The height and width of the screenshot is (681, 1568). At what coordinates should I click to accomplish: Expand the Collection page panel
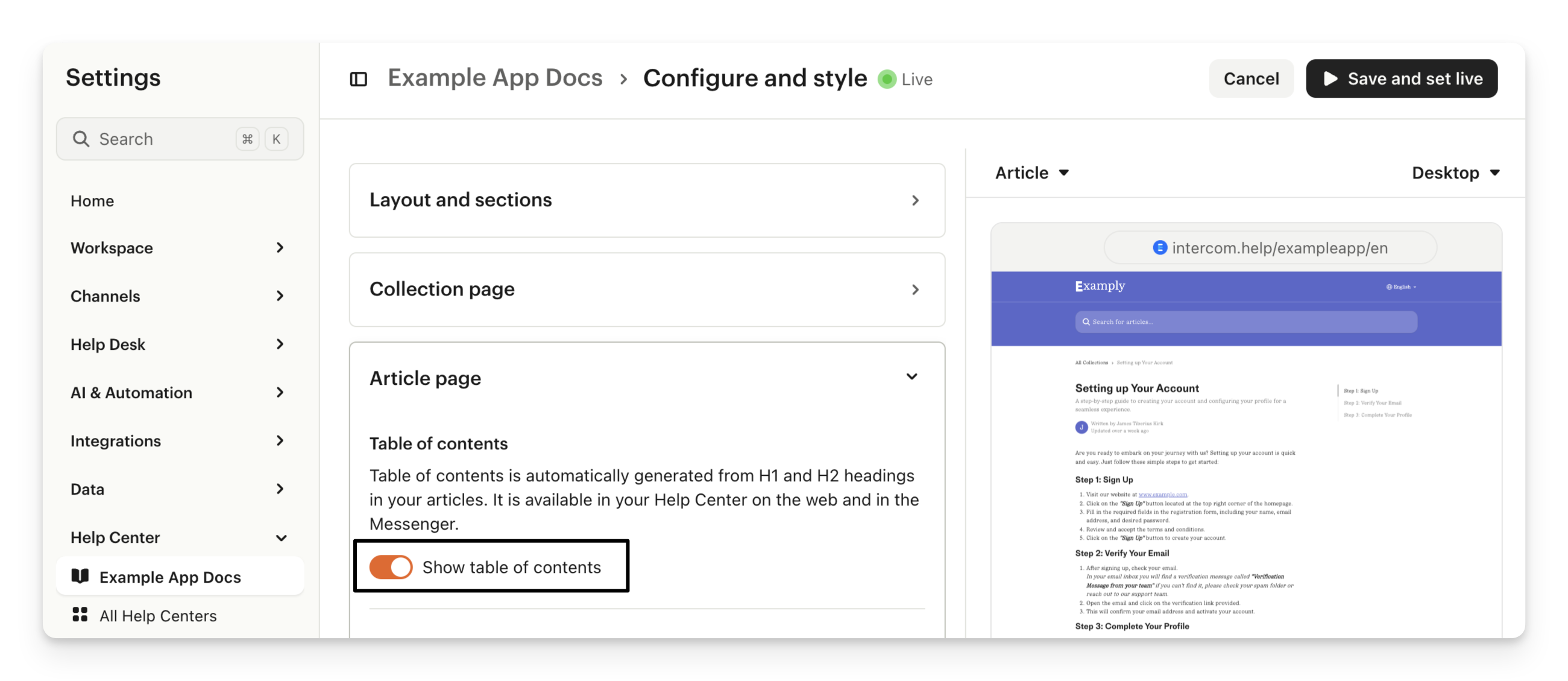[646, 290]
